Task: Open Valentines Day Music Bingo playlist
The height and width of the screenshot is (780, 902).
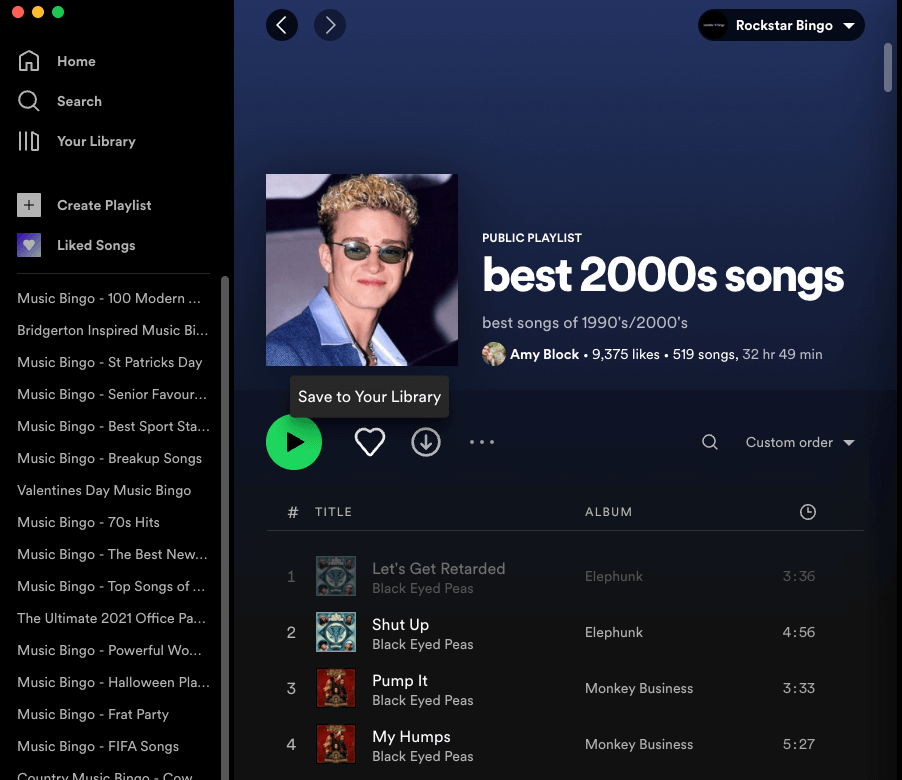Action: pyautogui.click(x=104, y=490)
